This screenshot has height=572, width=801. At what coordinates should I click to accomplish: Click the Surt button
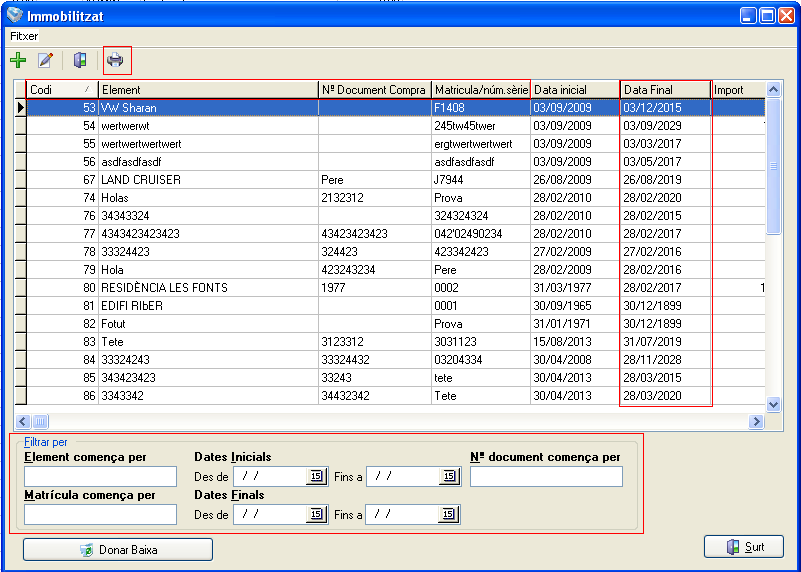744,547
